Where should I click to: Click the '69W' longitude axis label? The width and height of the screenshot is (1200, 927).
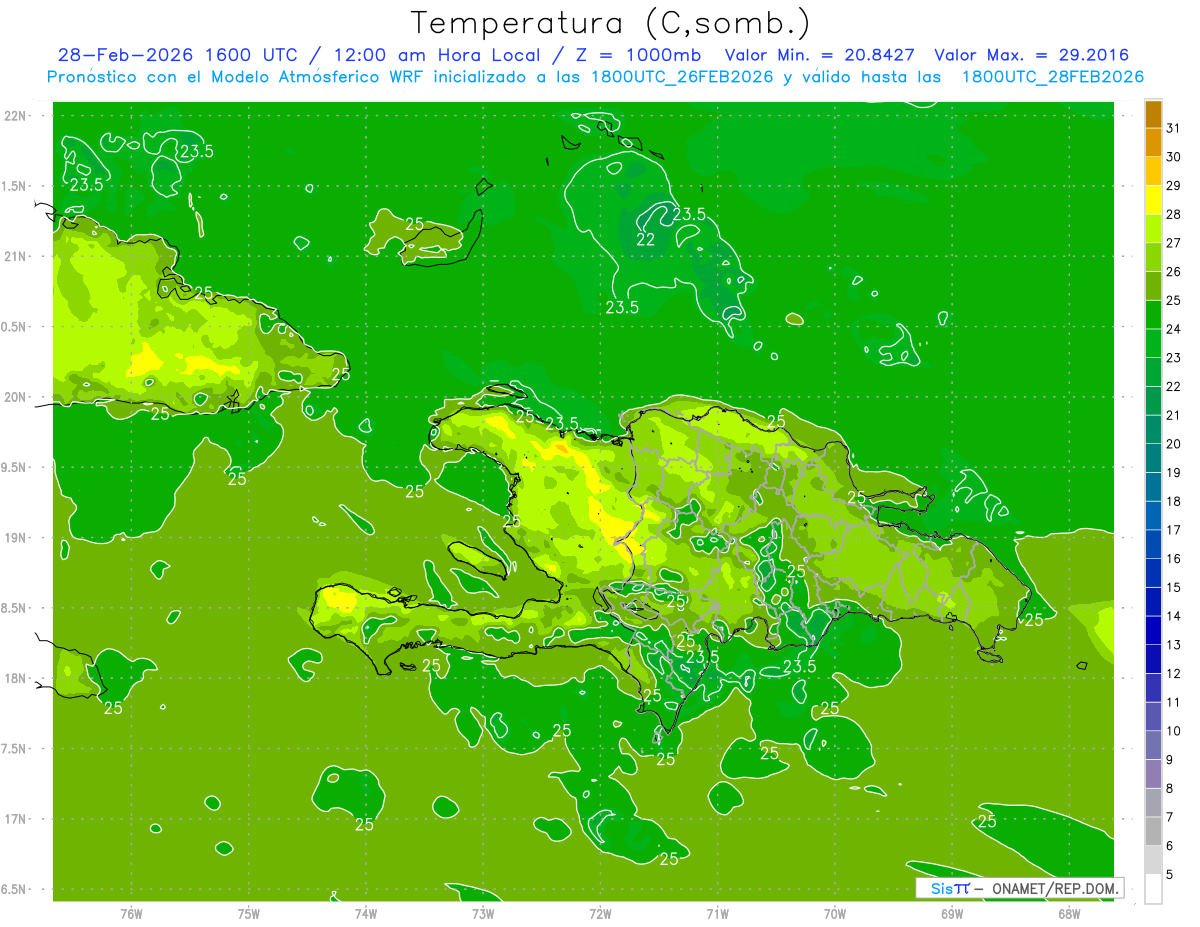point(952,913)
